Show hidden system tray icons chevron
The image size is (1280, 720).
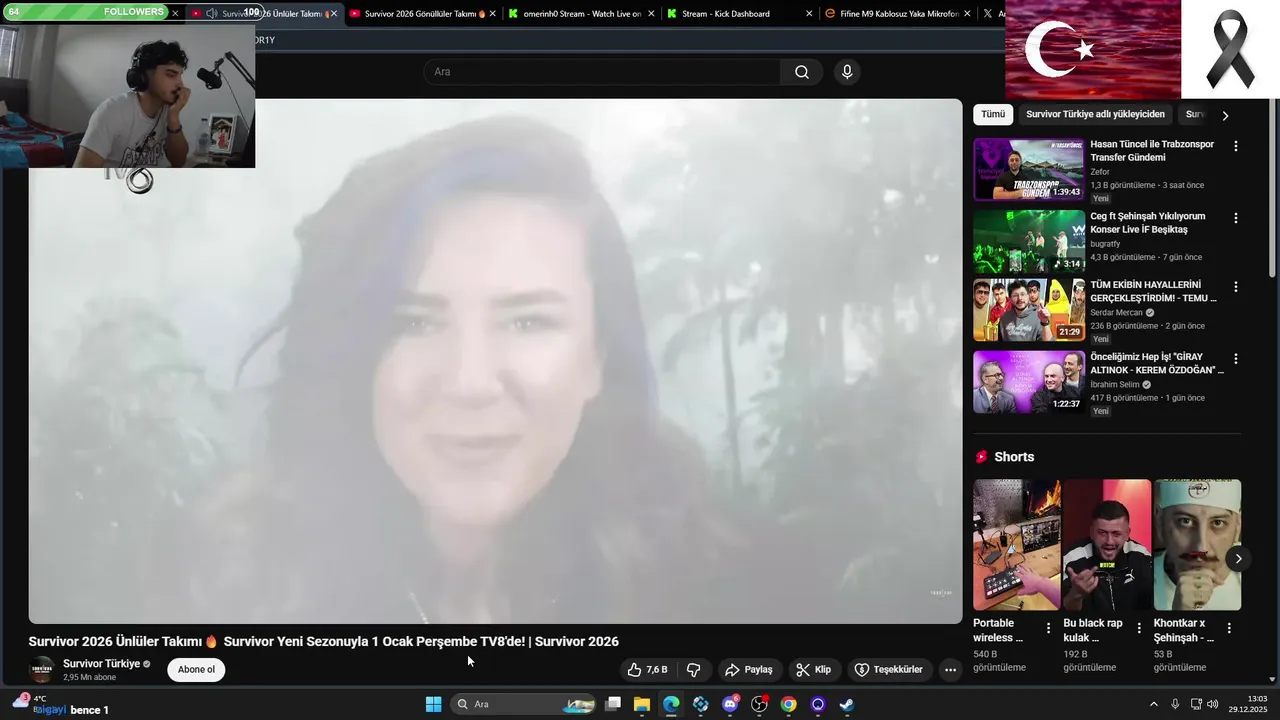(1153, 704)
